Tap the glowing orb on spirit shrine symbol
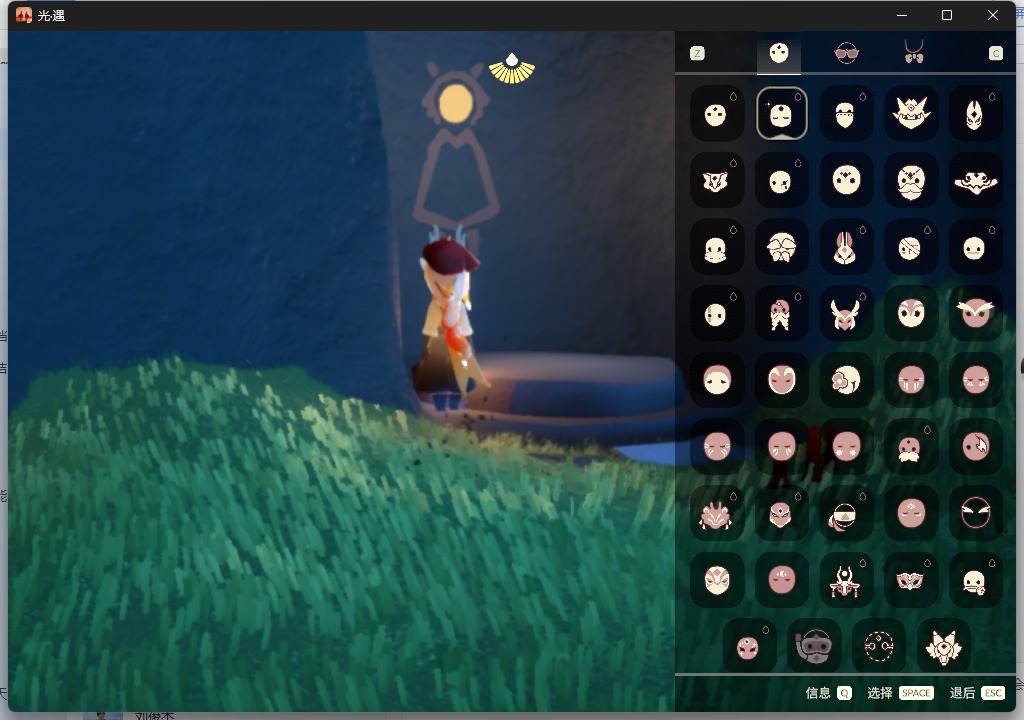 455,104
